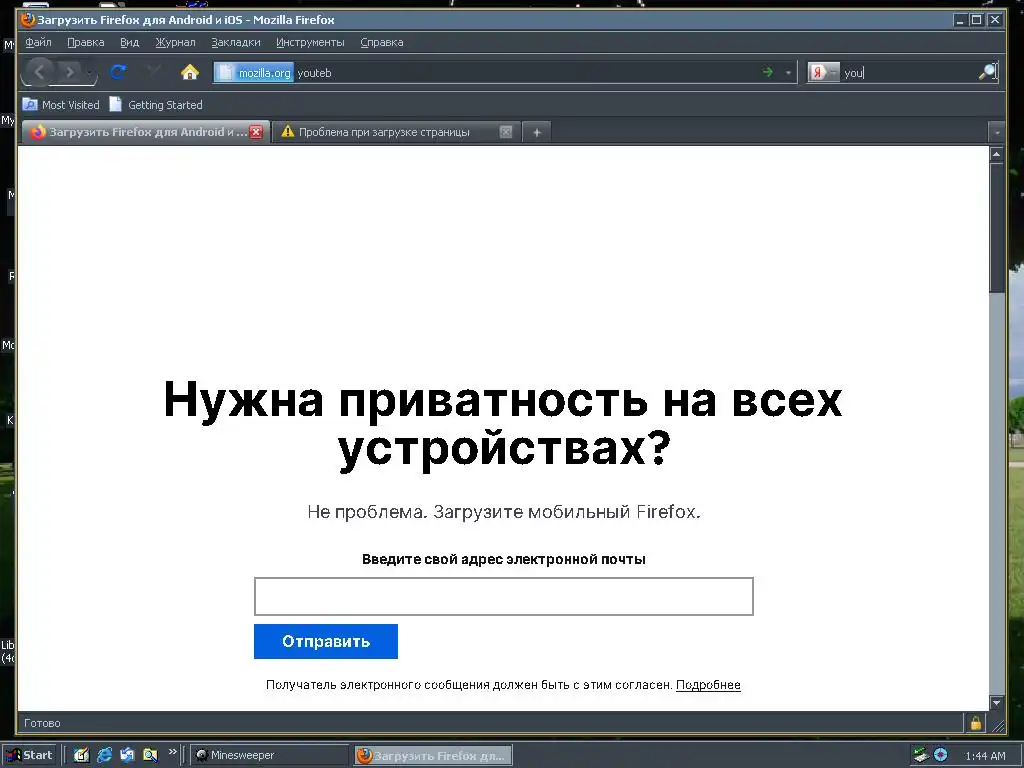
Task: Click the greyed-out Stop loading icon
Action: [154, 72]
